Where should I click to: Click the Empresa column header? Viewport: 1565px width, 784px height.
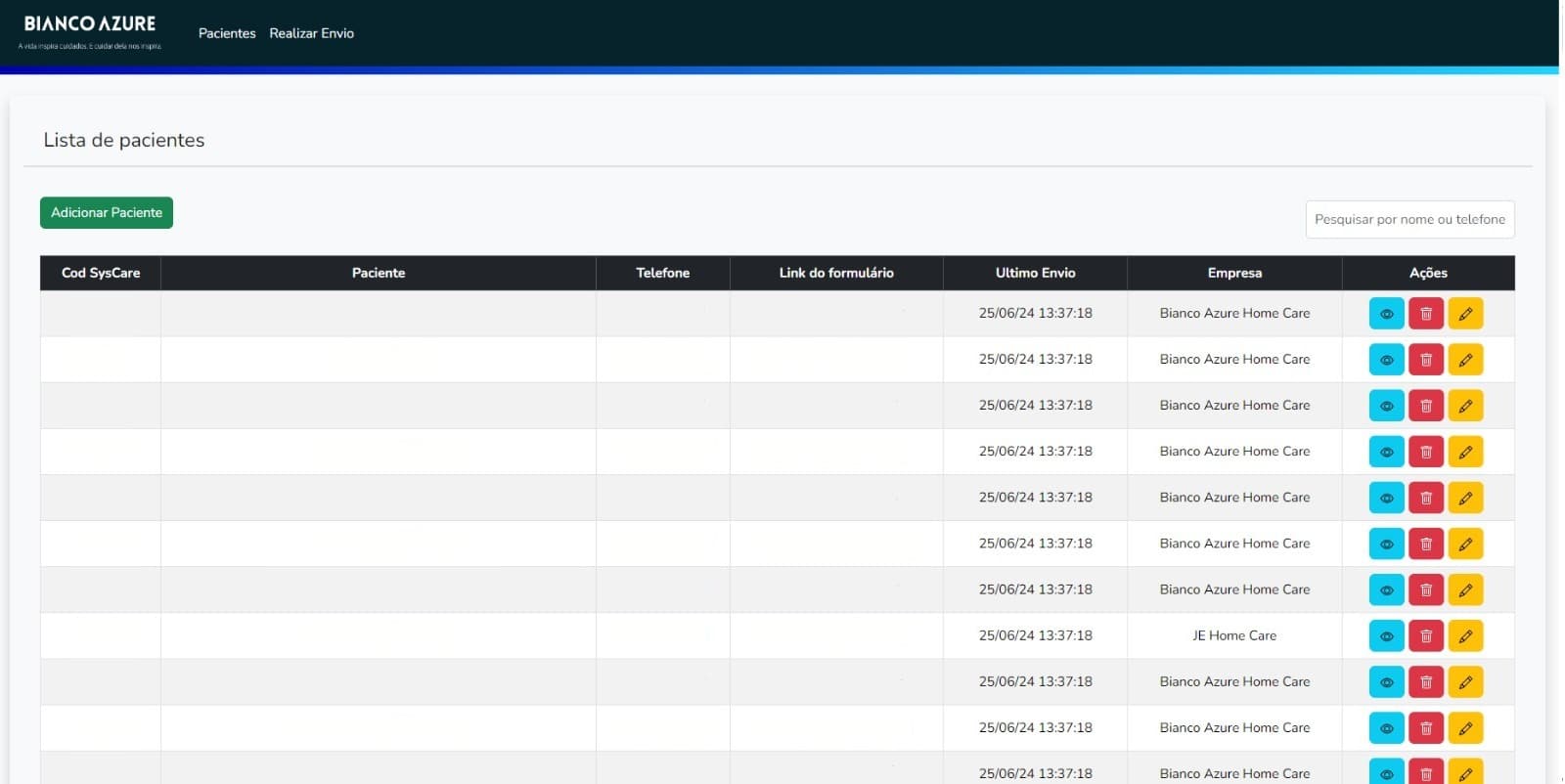pos(1234,273)
